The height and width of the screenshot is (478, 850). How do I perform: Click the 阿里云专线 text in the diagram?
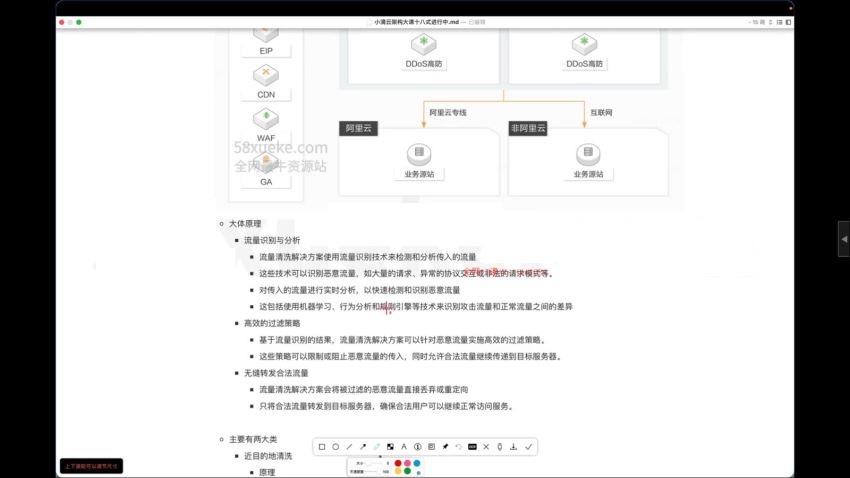448,113
